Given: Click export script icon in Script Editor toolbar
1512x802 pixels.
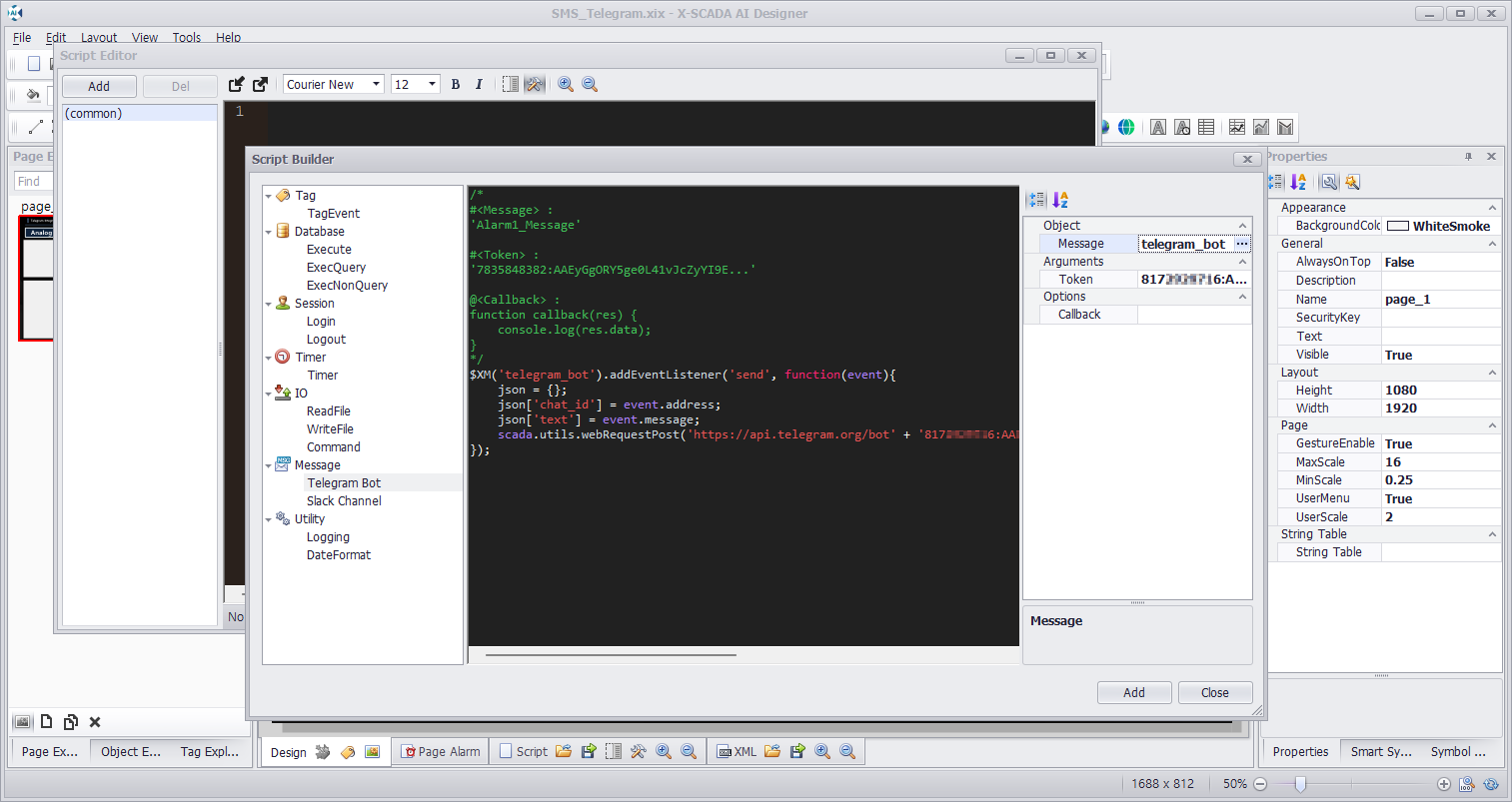Looking at the screenshot, I should [x=260, y=85].
